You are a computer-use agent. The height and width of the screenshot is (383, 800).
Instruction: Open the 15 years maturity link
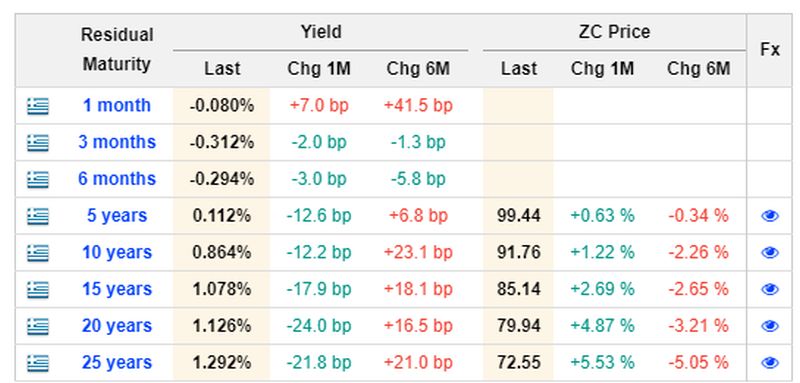[117, 289]
